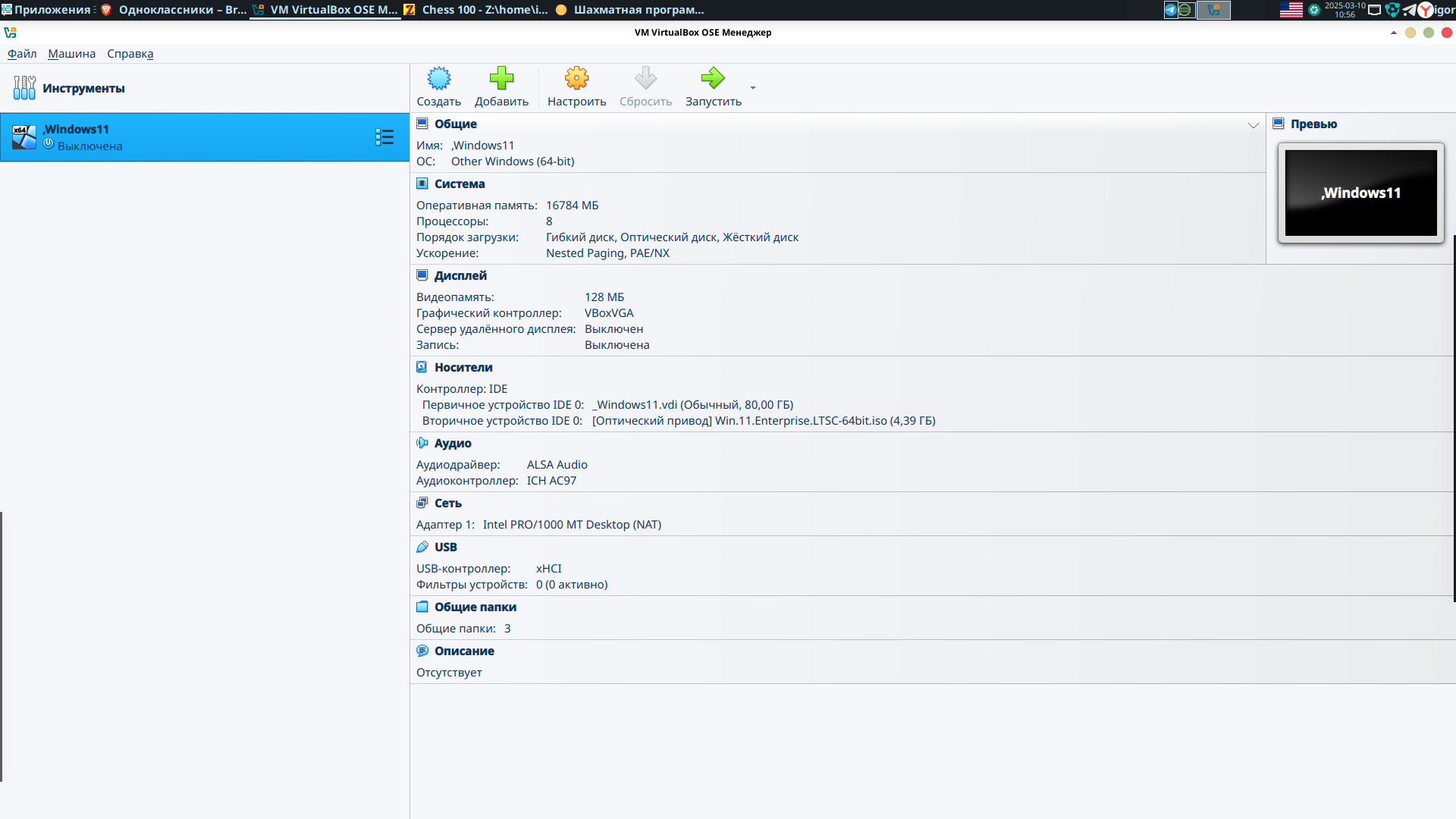Viewport: 1456px width, 819px height.
Task: Click the Общие section icon
Action: [x=422, y=124]
